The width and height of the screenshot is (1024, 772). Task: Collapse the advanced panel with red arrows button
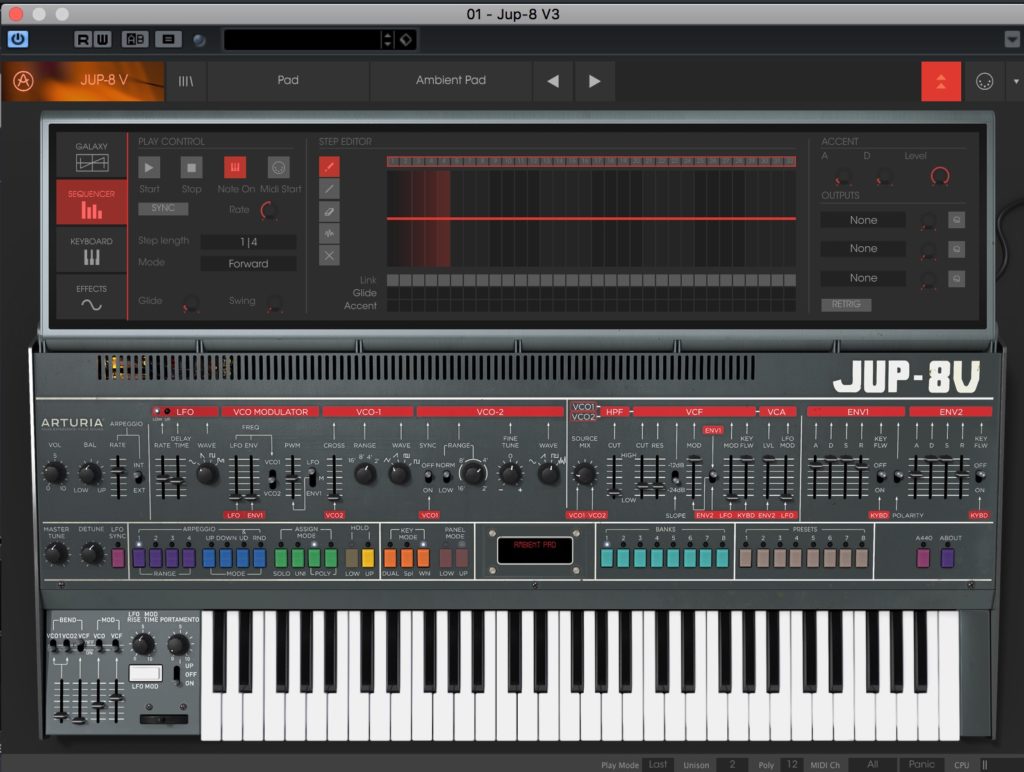(941, 82)
